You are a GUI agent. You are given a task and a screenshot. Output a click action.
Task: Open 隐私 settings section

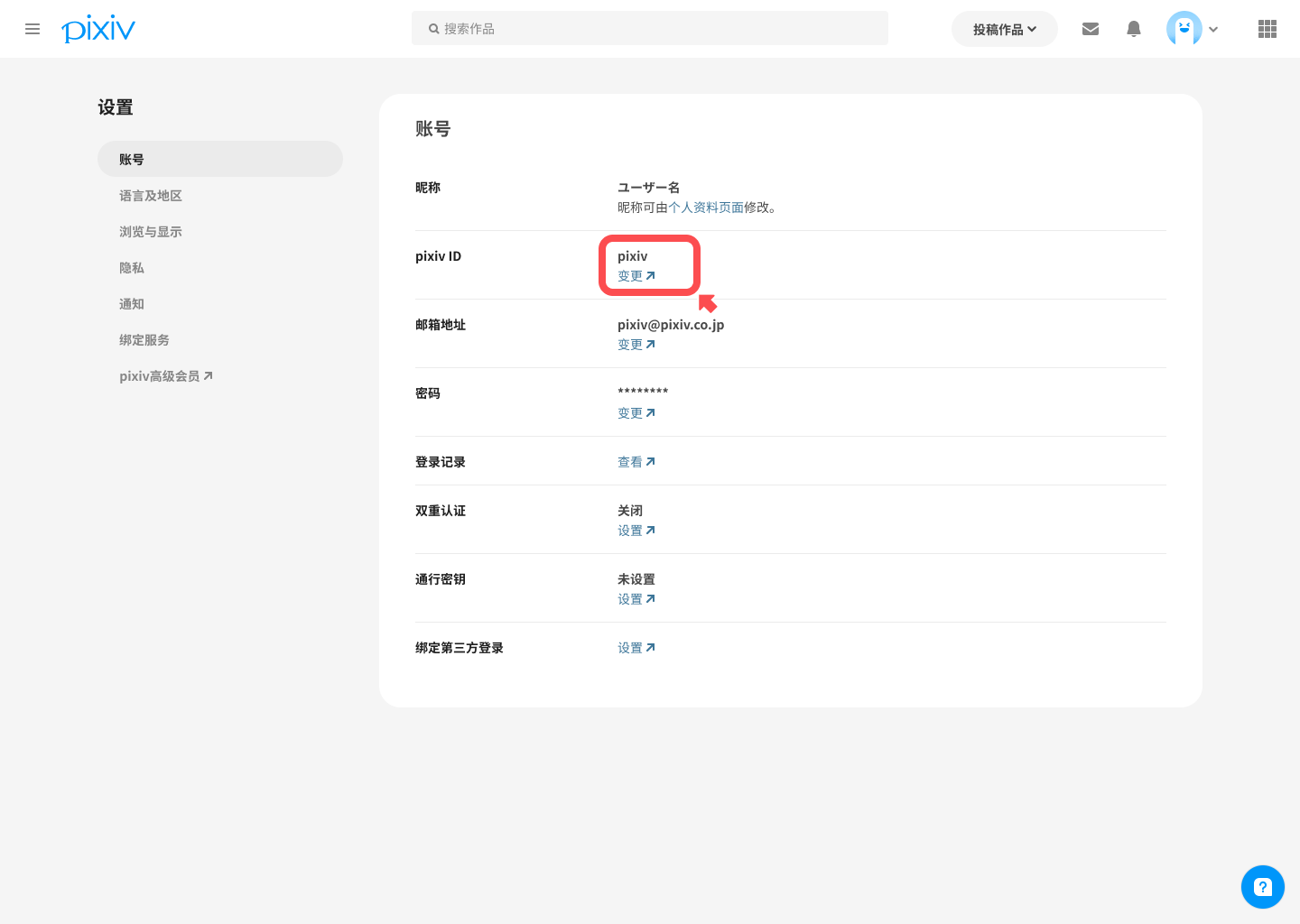click(x=132, y=268)
